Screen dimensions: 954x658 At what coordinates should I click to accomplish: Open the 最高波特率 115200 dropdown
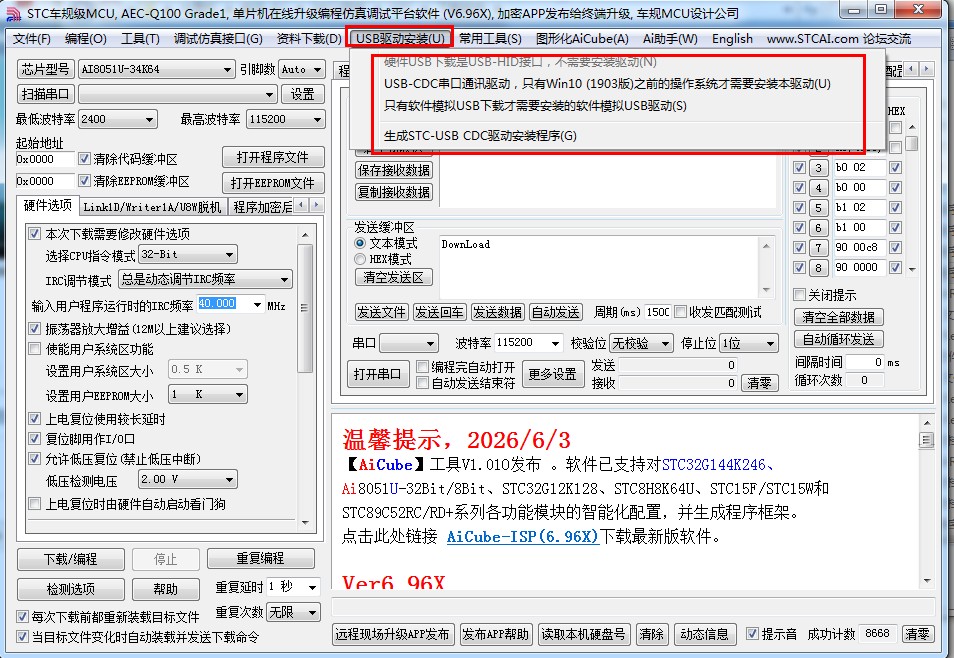[x=317, y=119]
